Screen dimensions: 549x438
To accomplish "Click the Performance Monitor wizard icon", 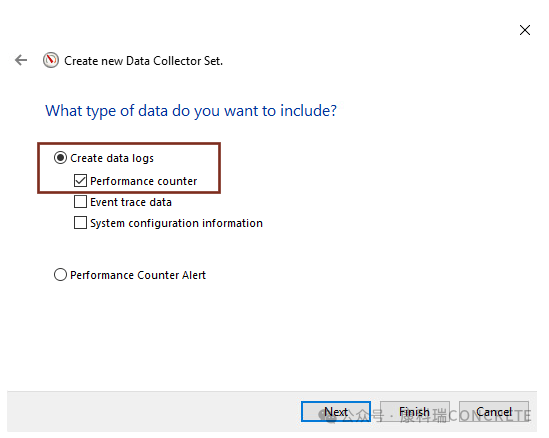I will tap(51, 60).
